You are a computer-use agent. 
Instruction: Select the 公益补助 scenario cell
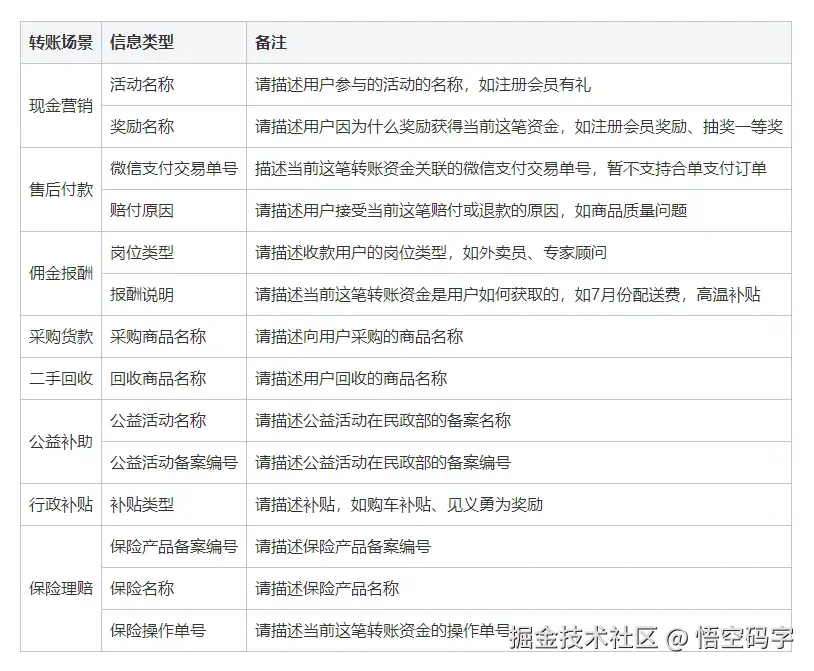(x=60, y=442)
